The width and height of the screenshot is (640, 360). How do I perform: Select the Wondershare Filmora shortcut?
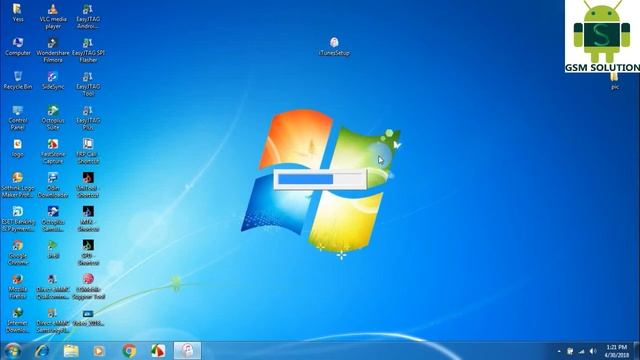coord(53,50)
